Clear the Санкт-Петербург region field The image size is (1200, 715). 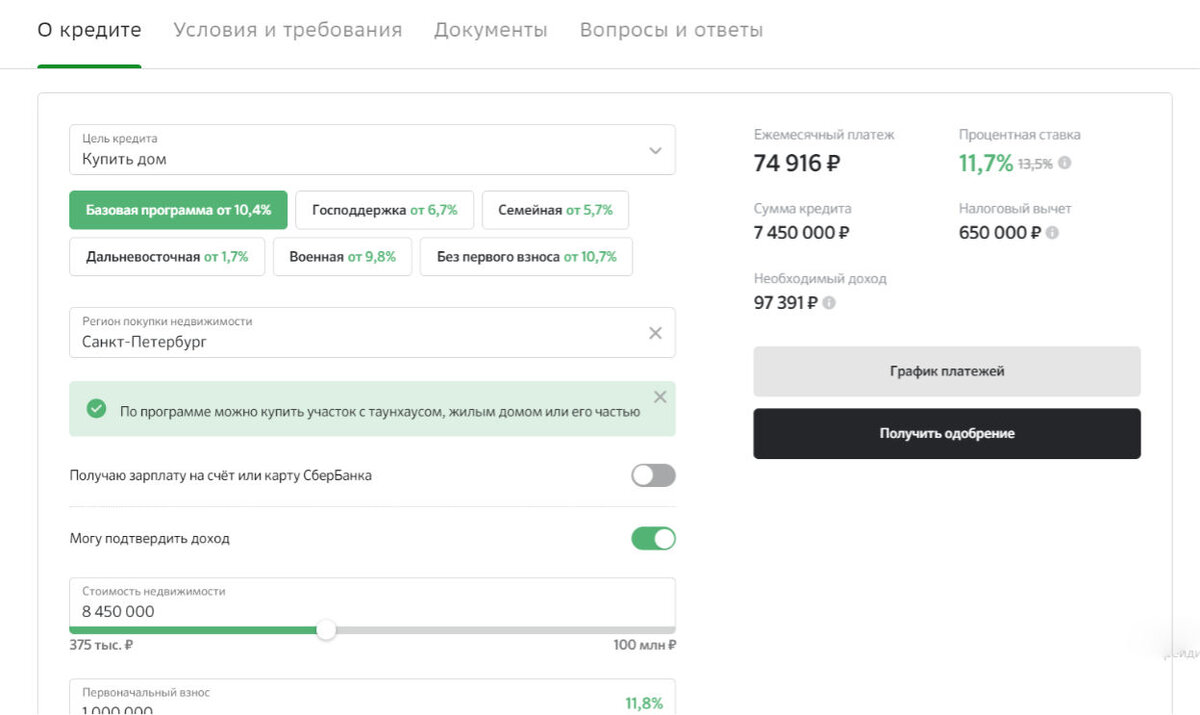tap(656, 332)
